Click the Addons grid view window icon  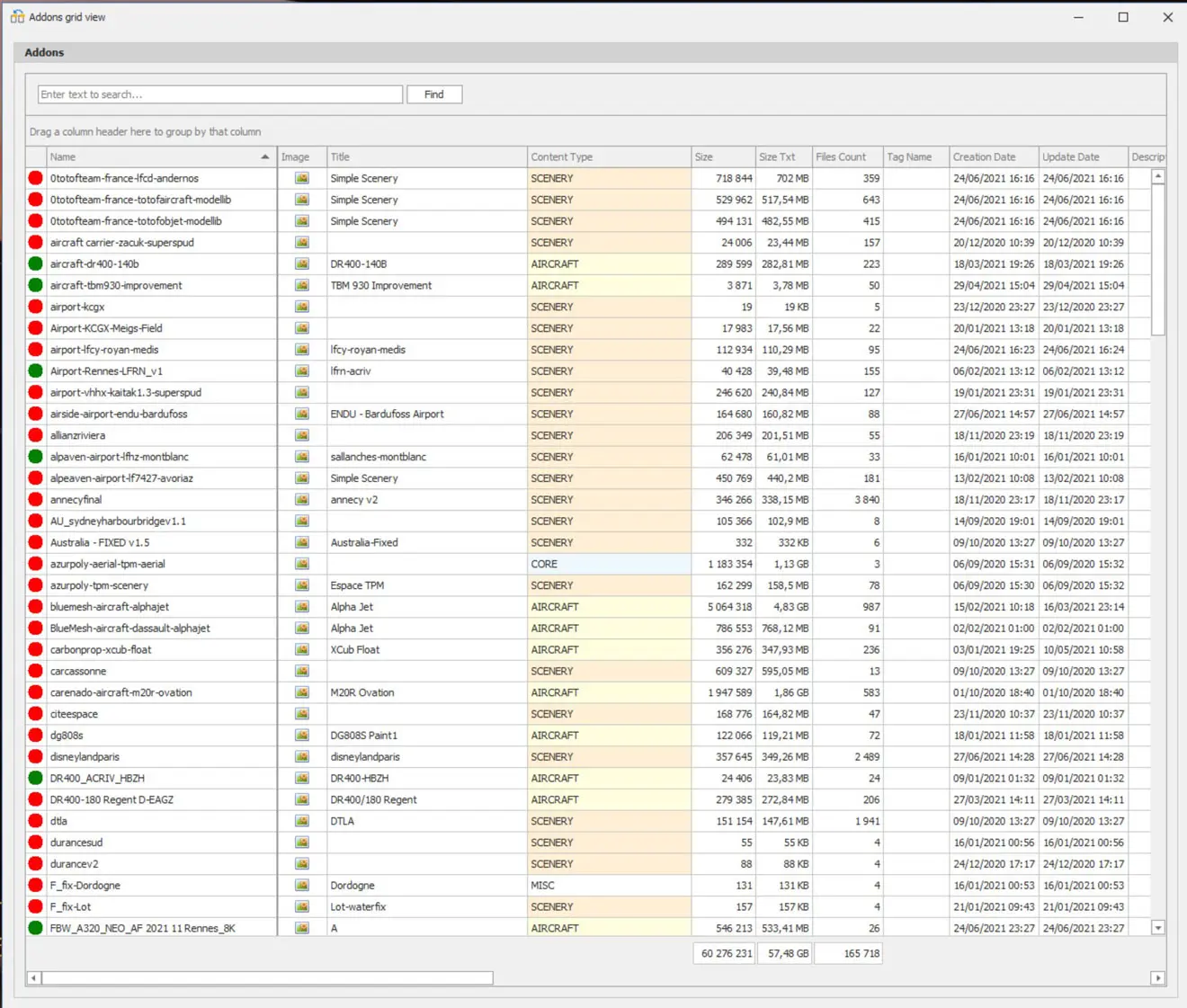click(17, 17)
